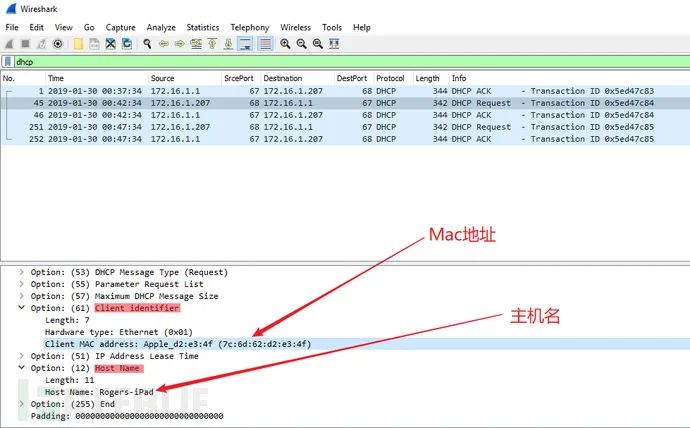Click the restart capture icon
This screenshot has height=428, width=690.
point(41,44)
